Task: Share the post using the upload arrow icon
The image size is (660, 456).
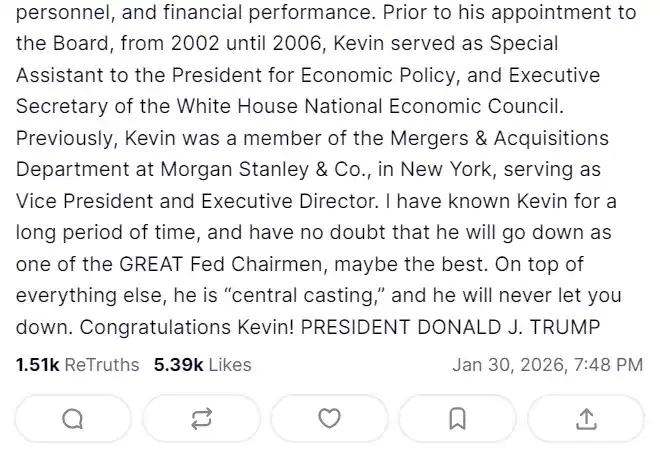Action: coord(586,419)
